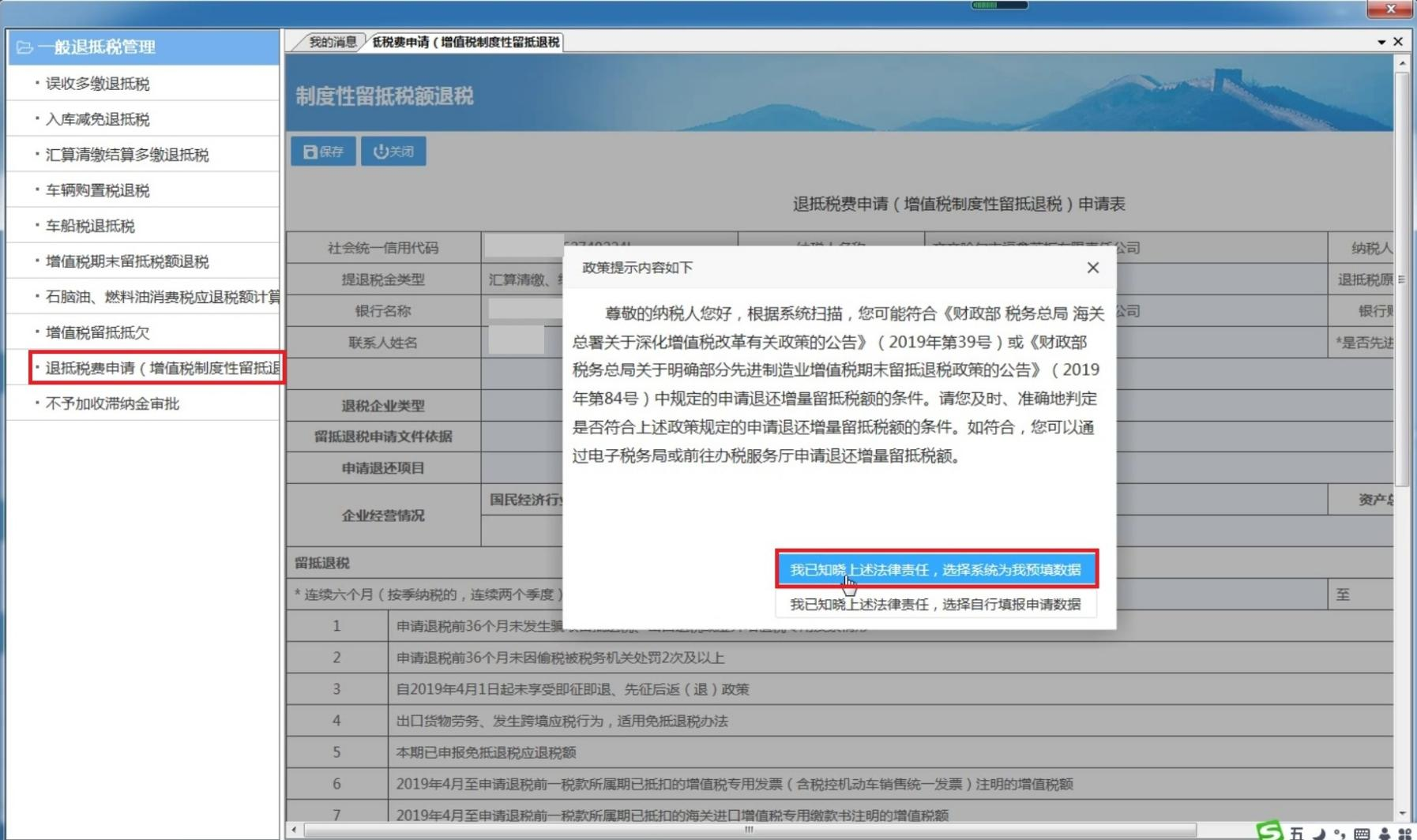Viewport: 1417px width, 840px height.
Task: Collapse the 一般退抵税管理 folder header
Action: [144, 47]
